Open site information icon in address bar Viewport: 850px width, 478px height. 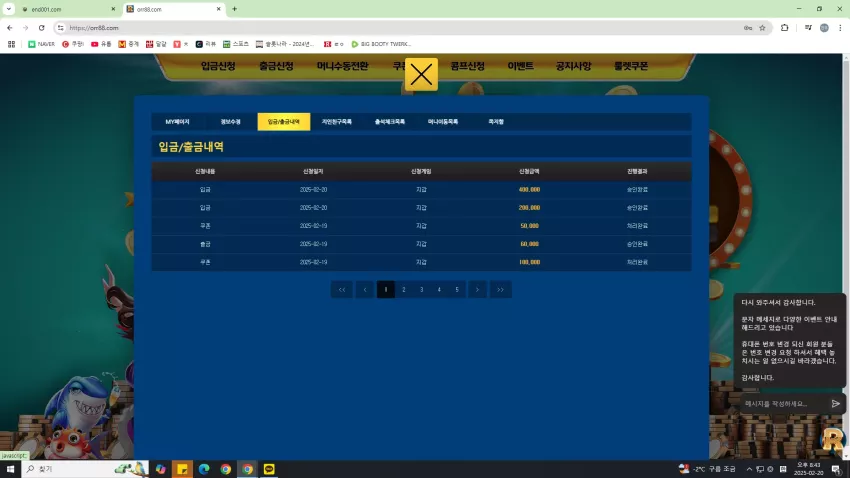tap(61, 28)
